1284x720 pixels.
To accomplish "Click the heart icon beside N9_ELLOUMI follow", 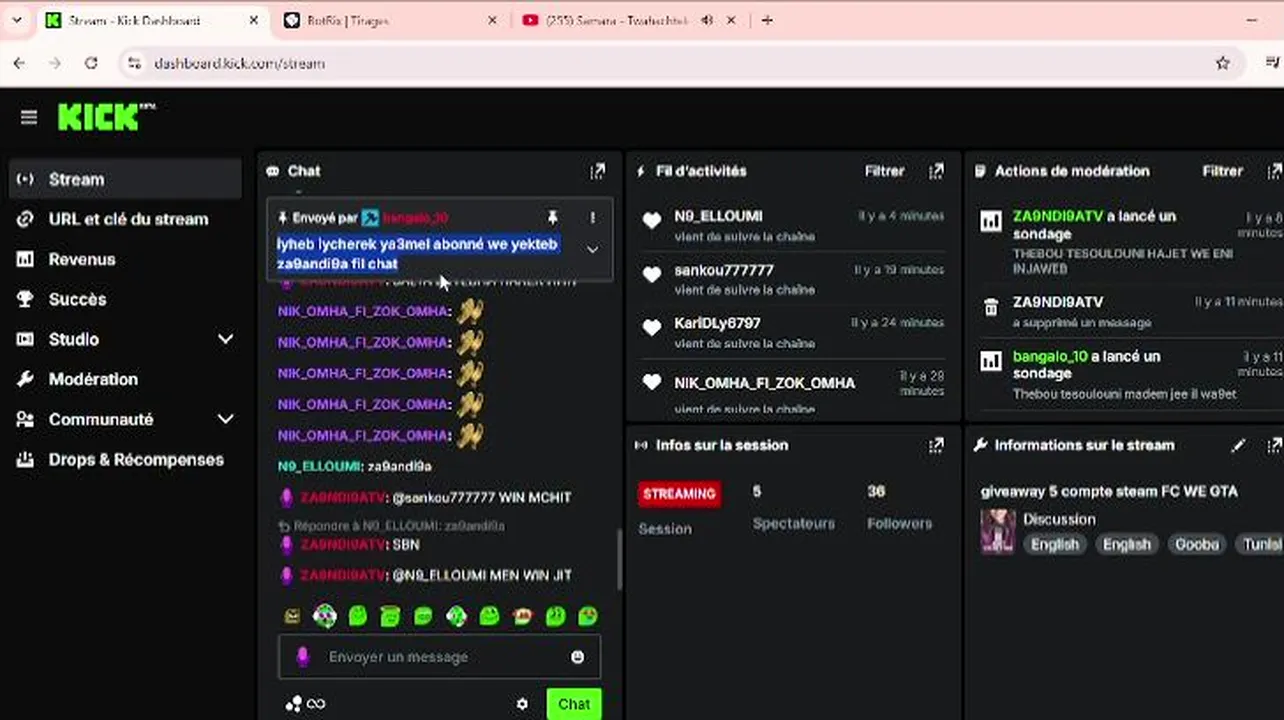I will [x=652, y=221].
